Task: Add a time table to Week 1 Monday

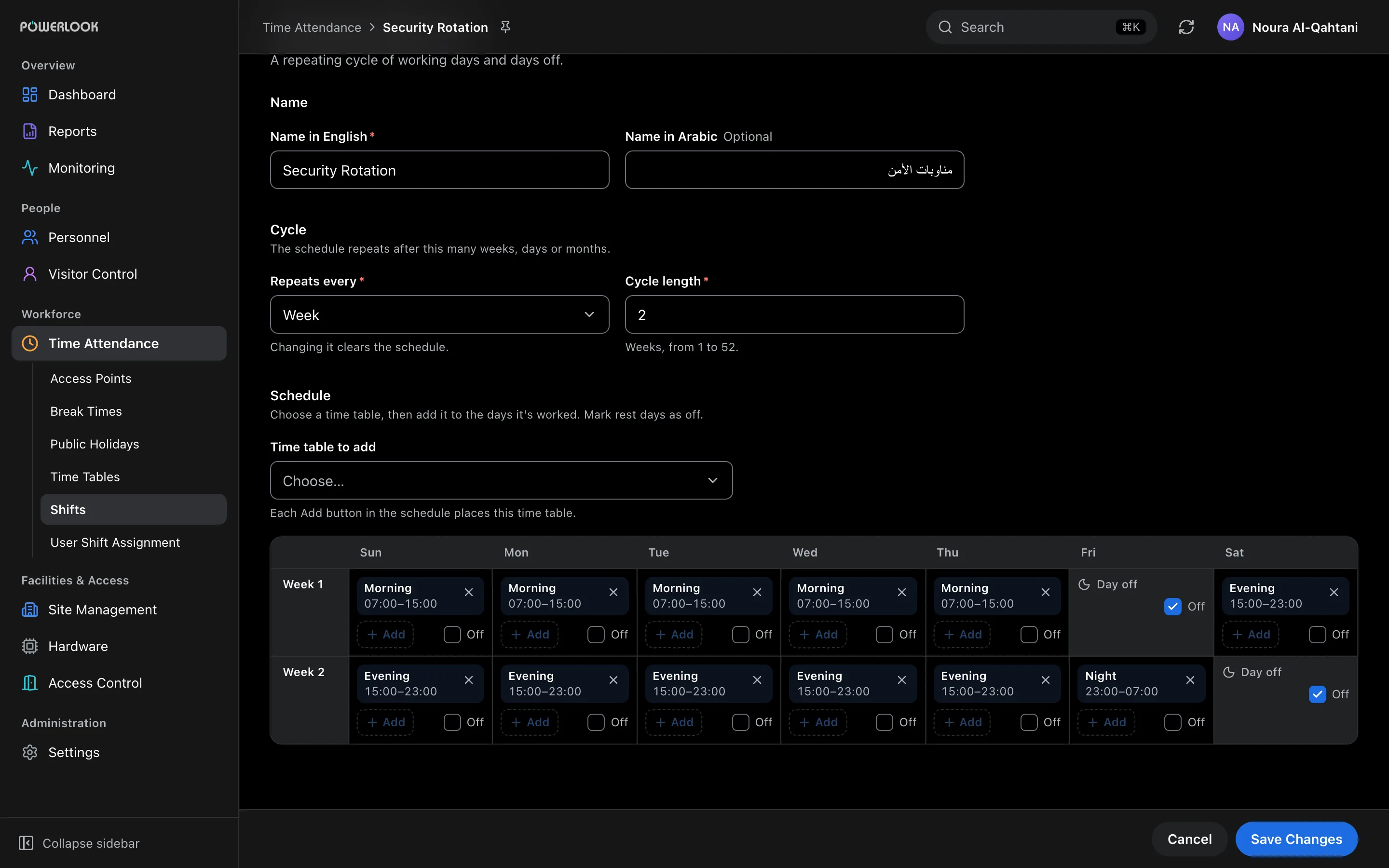Action: [x=530, y=635]
